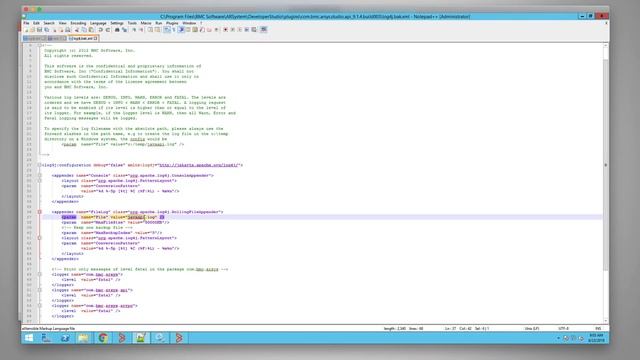The width and height of the screenshot is (640, 360).
Task: Open the Language menu
Action: (x=98, y=23)
